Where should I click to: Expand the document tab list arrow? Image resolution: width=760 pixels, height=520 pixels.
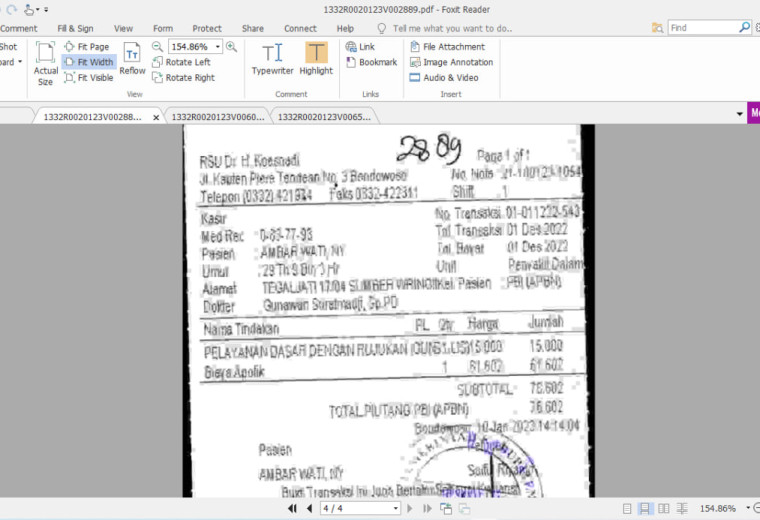point(740,114)
